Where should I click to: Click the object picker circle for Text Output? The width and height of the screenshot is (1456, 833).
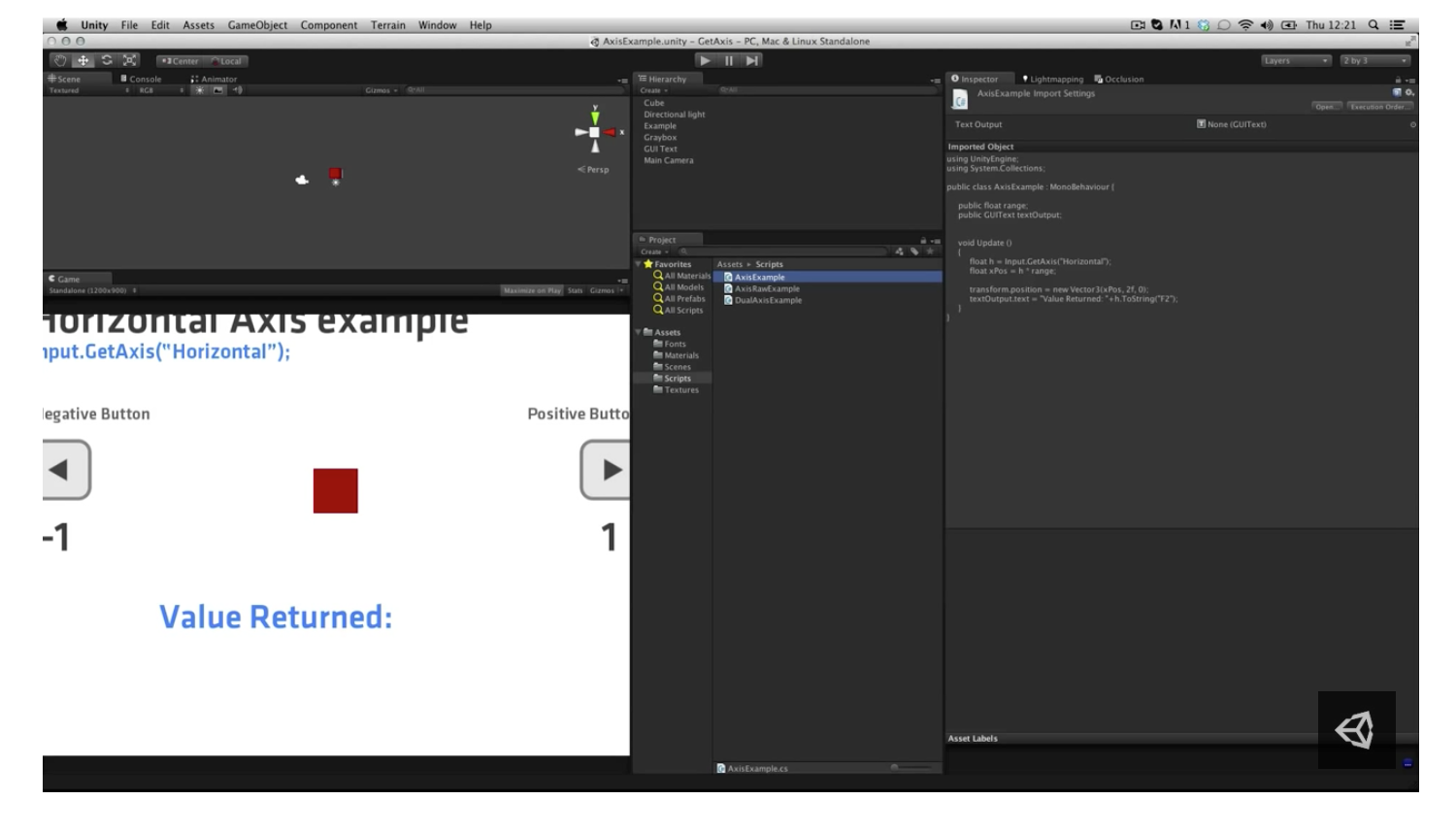(1412, 124)
